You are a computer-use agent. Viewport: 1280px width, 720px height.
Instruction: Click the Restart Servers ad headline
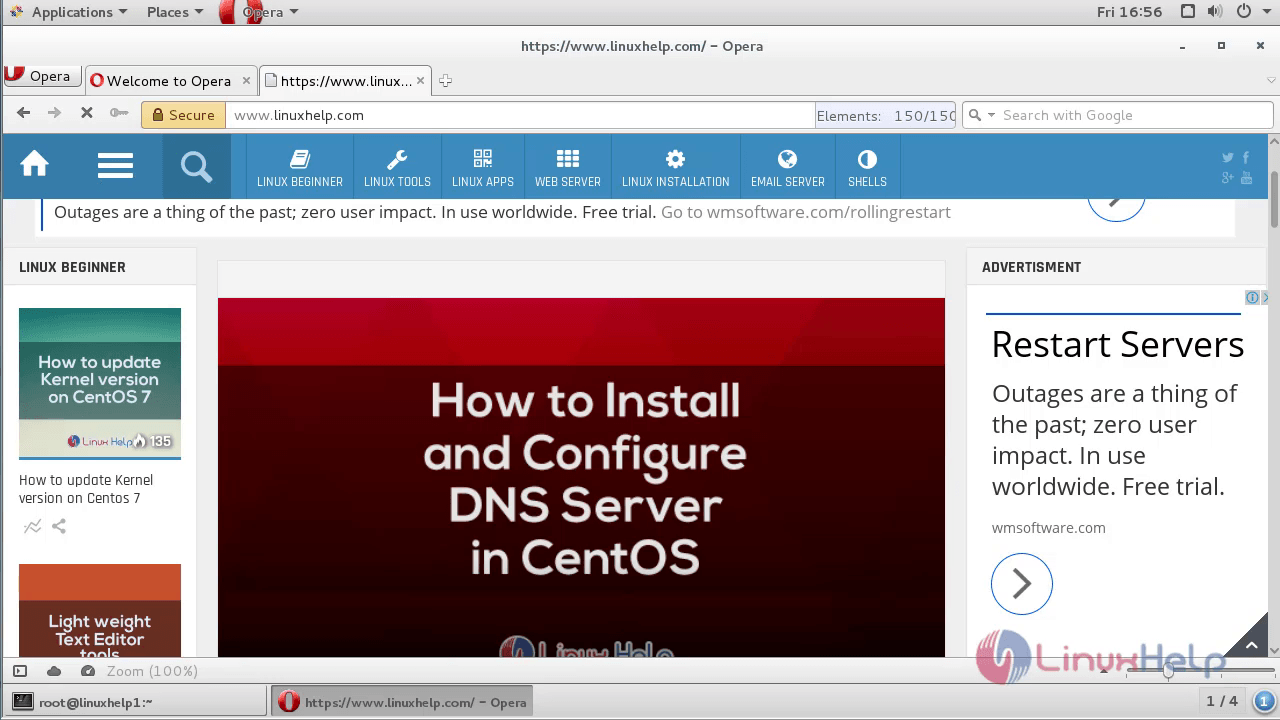pyautogui.click(x=1118, y=344)
